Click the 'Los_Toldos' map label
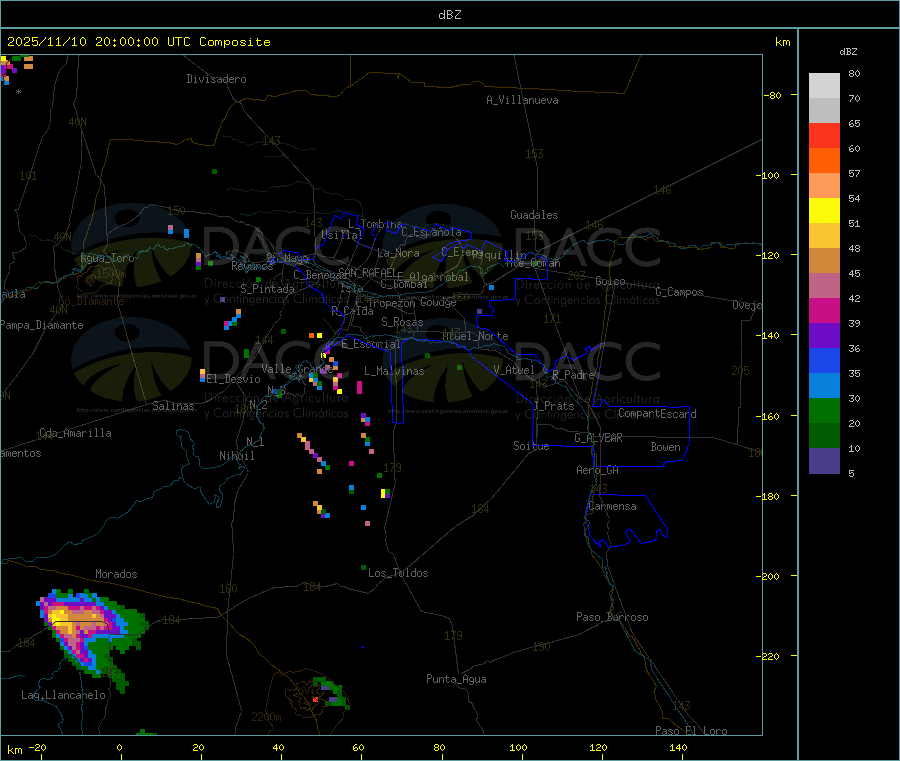Screen dimensions: 900x761 pyautogui.click(x=398, y=573)
